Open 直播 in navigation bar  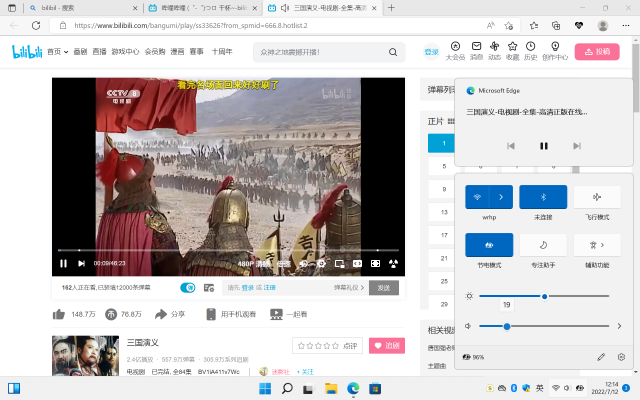99,52
